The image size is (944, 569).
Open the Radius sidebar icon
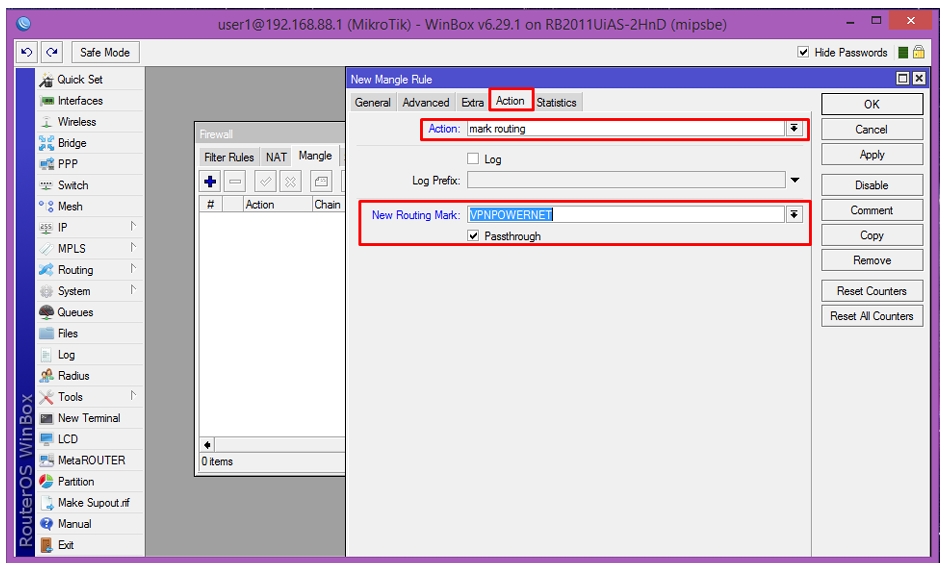pyautogui.click(x=46, y=376)
